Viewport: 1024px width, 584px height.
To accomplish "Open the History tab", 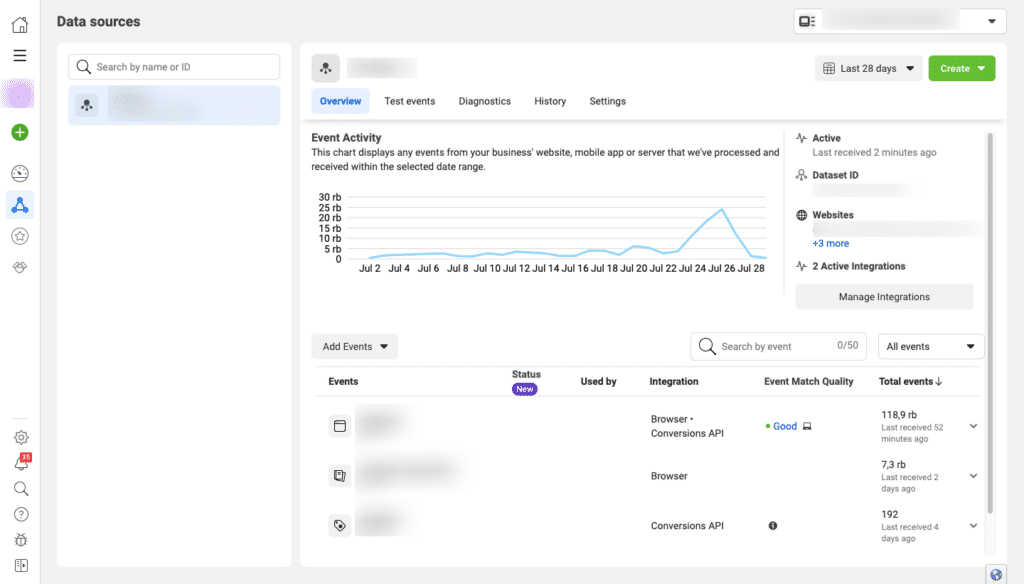I will click(x=550, y=101).
